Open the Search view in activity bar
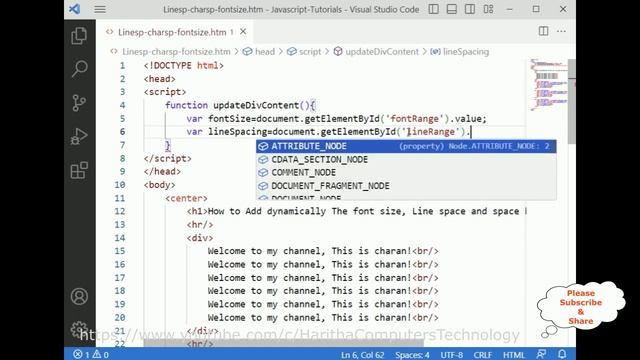Screen dimensions: 640x360 point(79,69)
